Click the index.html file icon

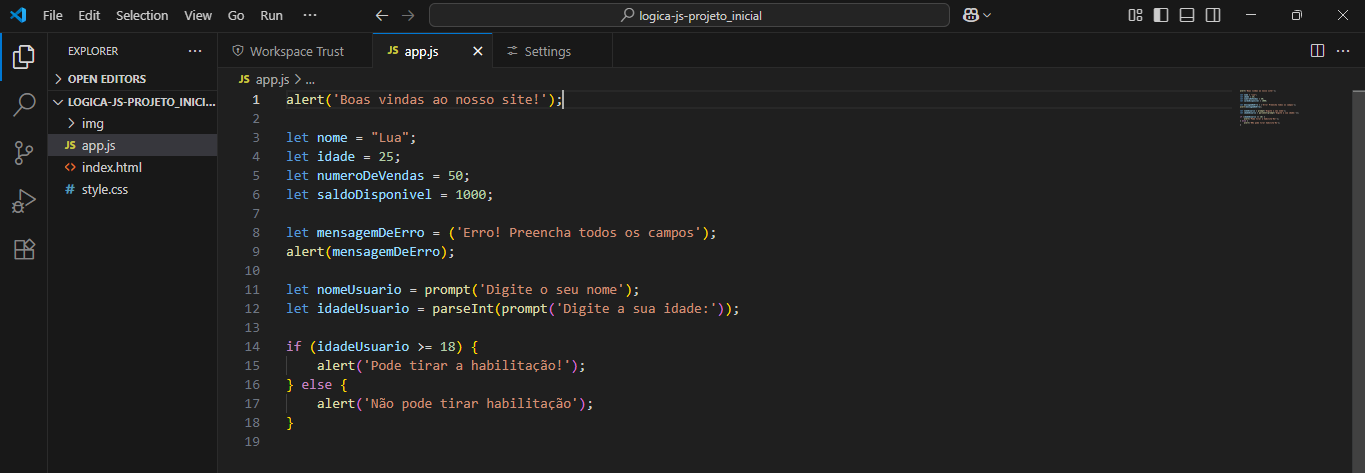click(x=70, y=167)
